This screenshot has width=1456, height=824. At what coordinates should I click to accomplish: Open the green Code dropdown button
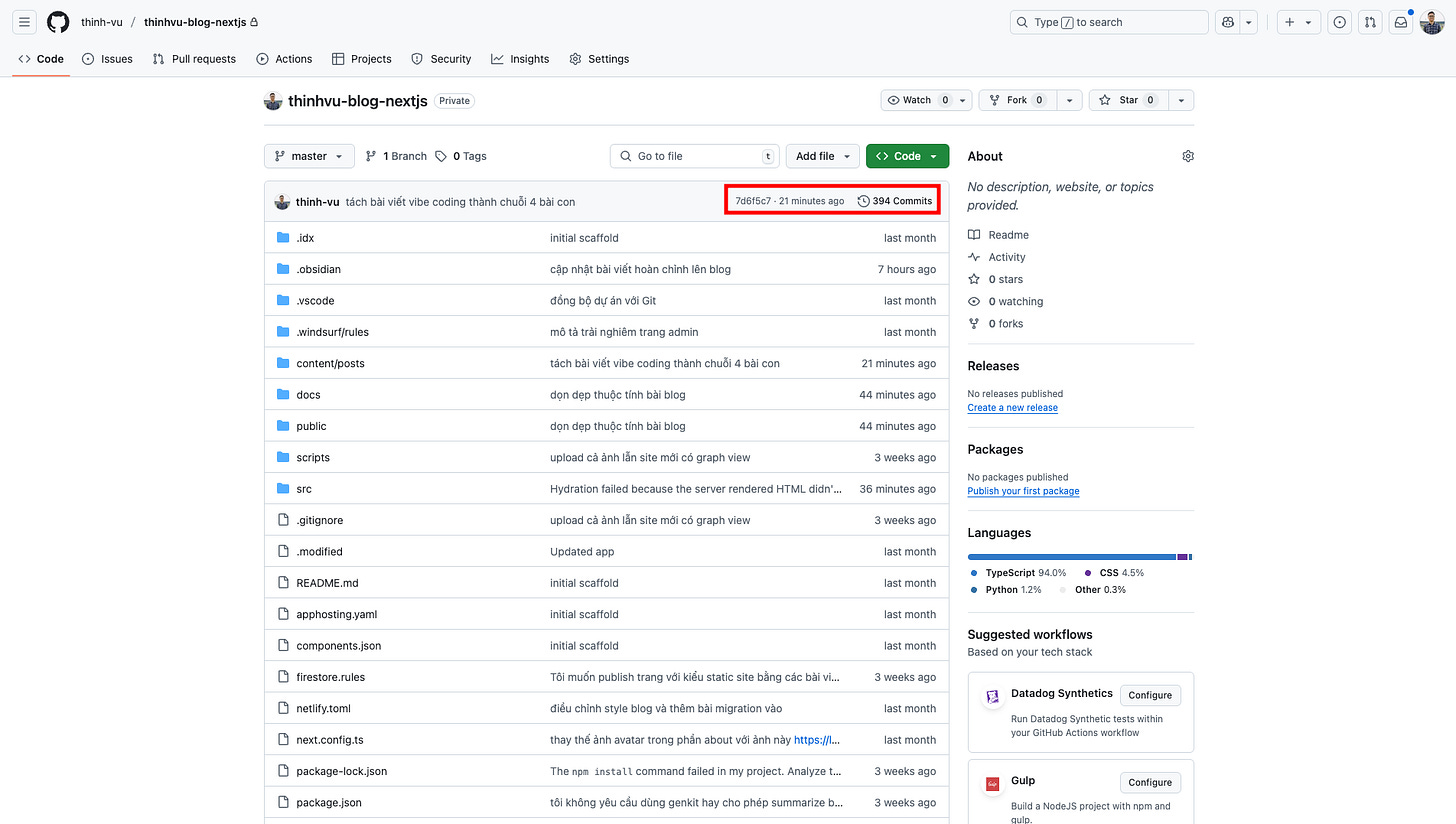tap(907, 156)
